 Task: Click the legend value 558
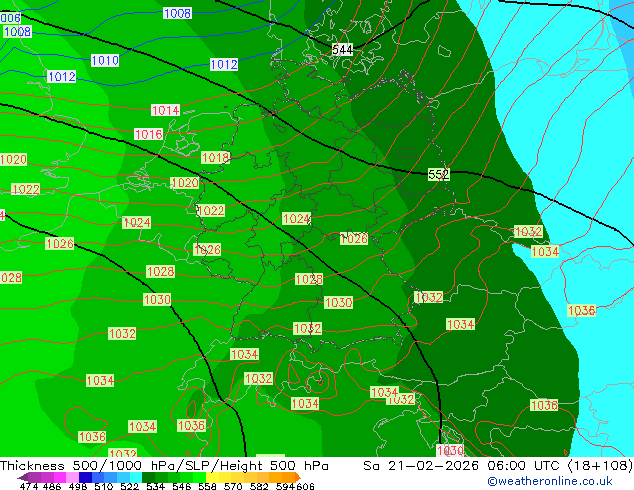[x=207, y=486]
